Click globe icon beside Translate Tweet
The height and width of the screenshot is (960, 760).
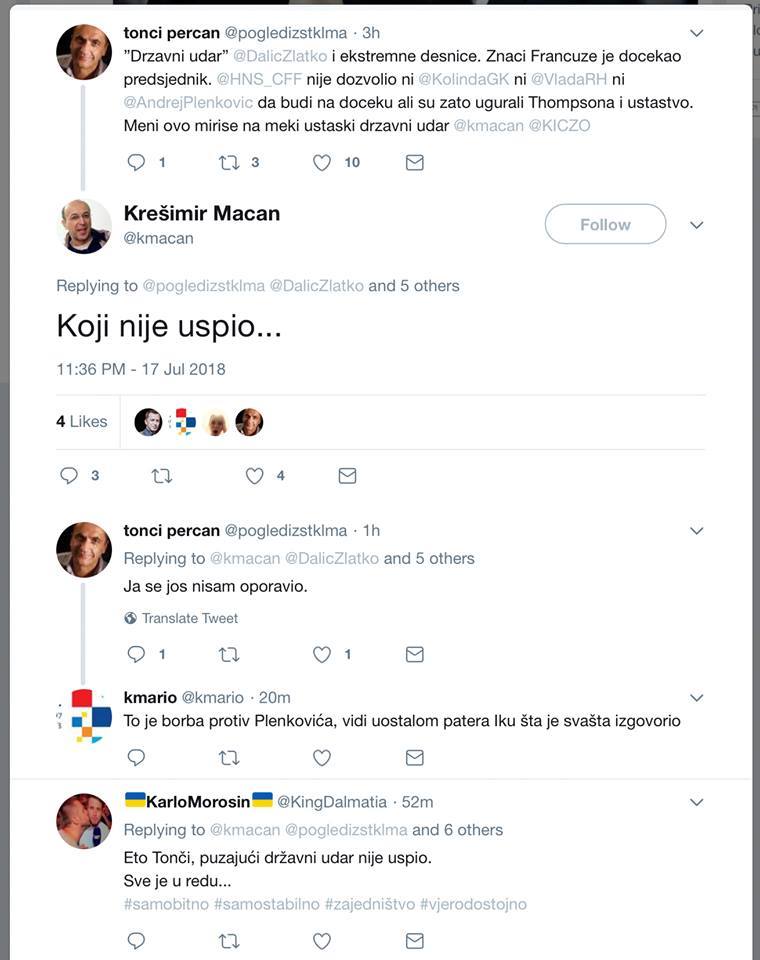[130, 618]
